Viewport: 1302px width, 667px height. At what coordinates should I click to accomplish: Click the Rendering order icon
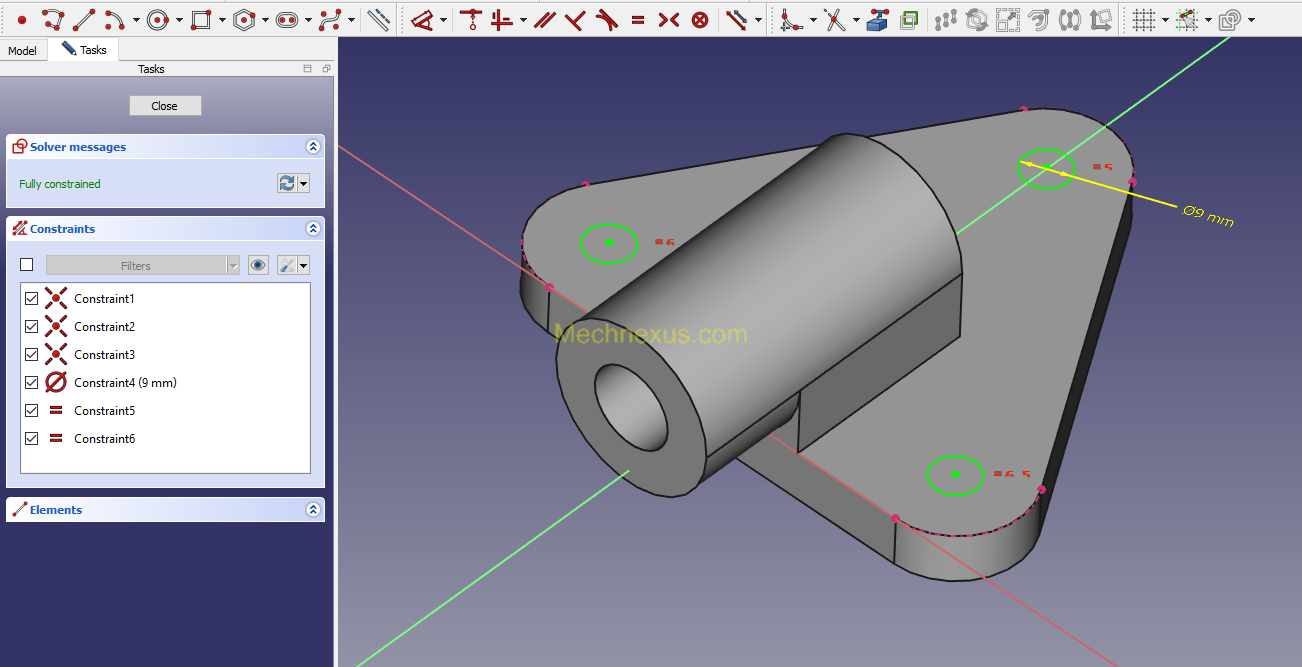pos(1231,19)
